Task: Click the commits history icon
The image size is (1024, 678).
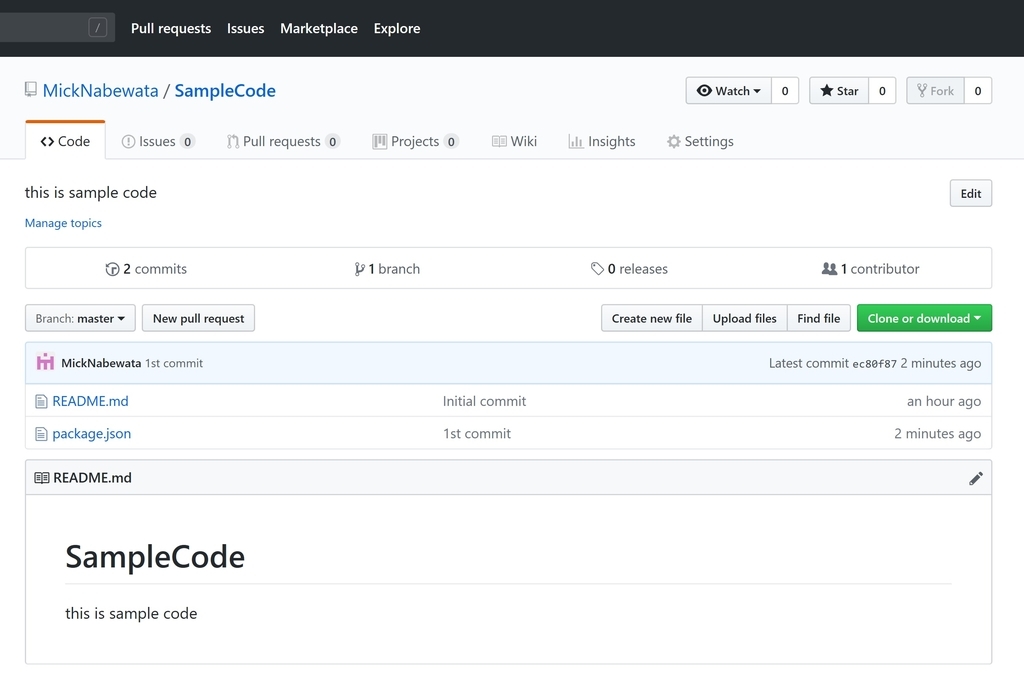Action: 112,269
